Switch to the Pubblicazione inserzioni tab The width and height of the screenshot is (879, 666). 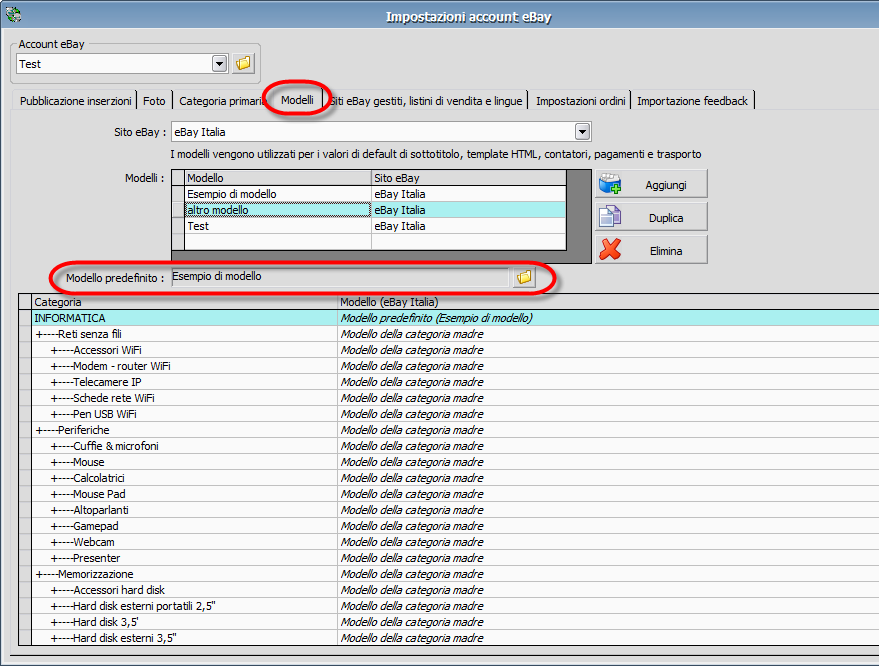click(75, 101)
